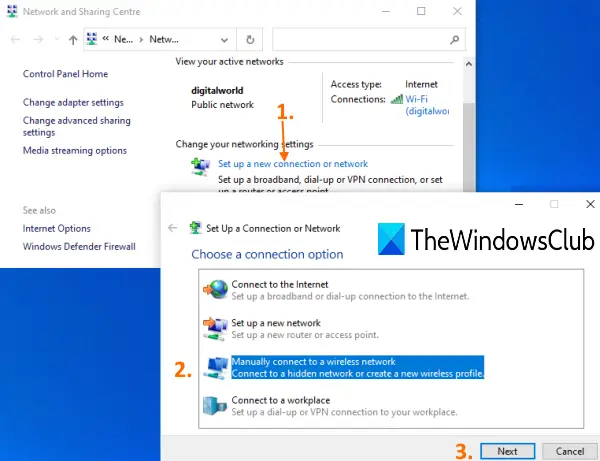Click the Wi-Fi (digitalworld) connection link
600x461 pixels.
(427, 105)
